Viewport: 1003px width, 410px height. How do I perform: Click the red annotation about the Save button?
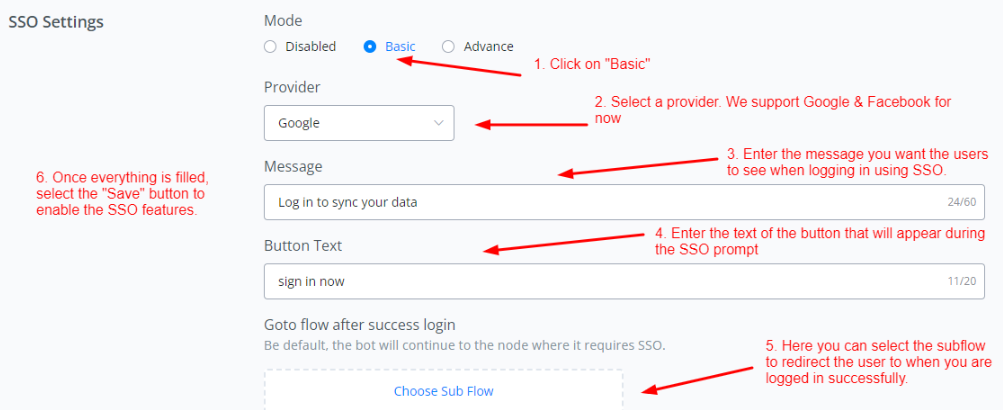coord(122,194)
